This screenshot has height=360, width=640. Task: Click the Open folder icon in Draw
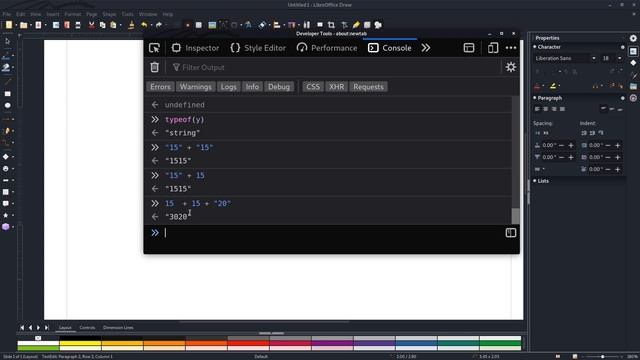(x=24, y=25)
